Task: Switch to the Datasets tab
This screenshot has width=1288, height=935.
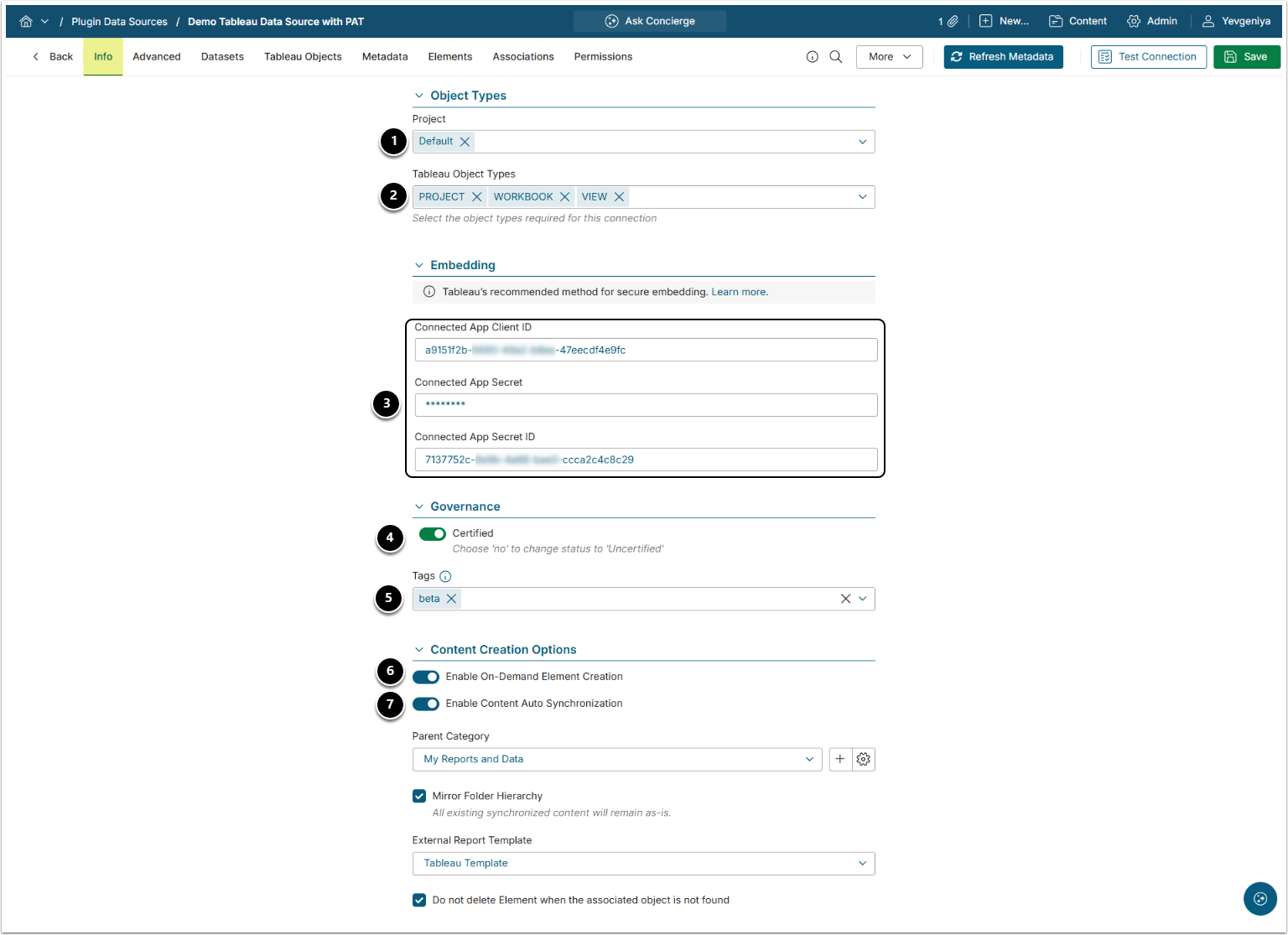Action: pos(222,57)
